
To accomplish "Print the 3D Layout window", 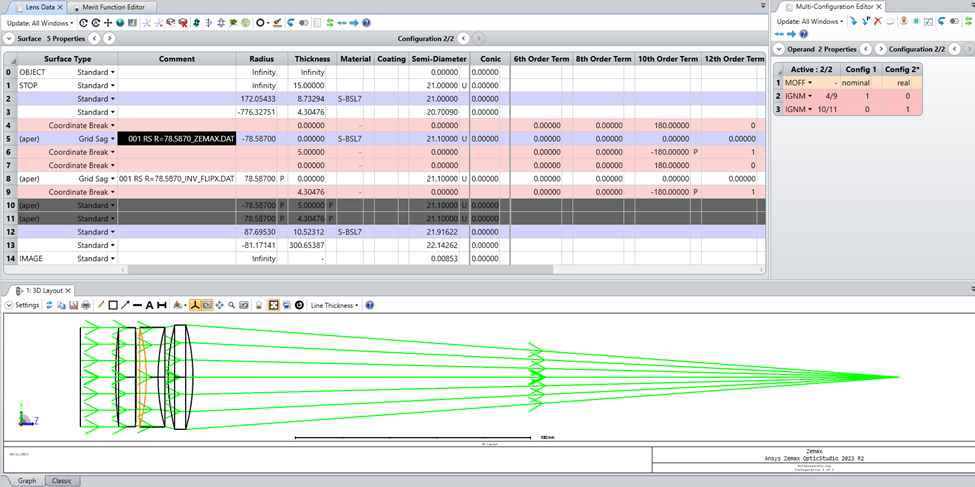I will (x=86, y=305).
